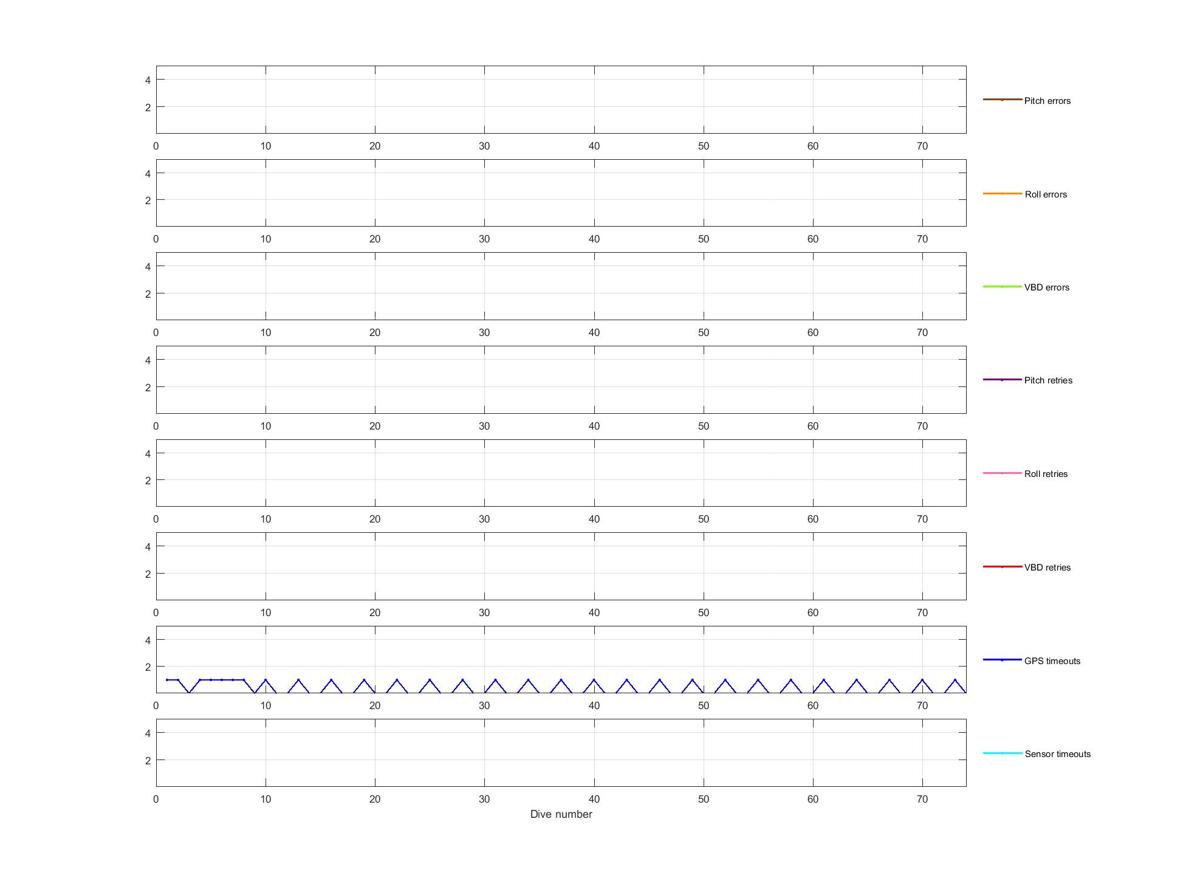The height and width of the screenshot is (885, 1200).
Task: Click the green VBD errors legend line
Action: point(1002,287)
